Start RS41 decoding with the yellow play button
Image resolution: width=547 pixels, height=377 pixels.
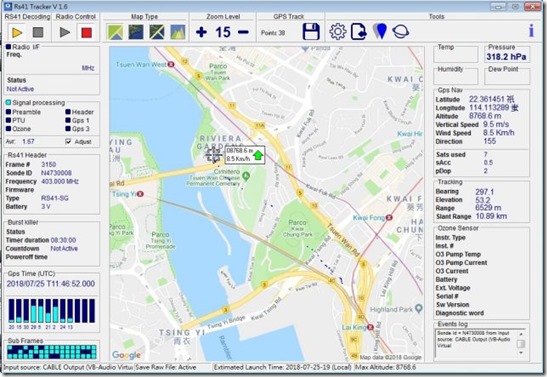pyautogui.click(x=17, y=32)
